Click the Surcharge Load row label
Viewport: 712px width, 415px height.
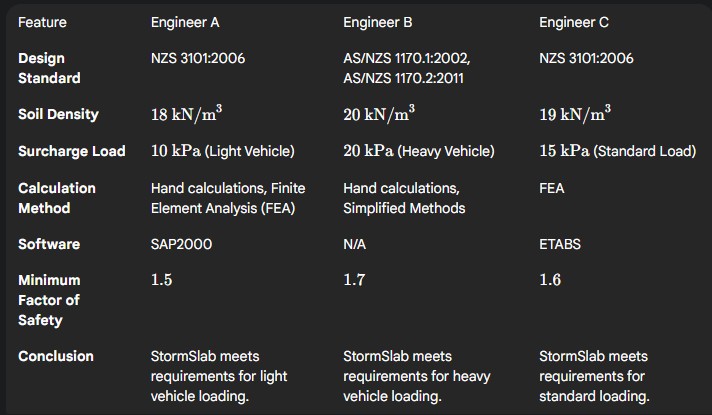(x=71, y=151)
